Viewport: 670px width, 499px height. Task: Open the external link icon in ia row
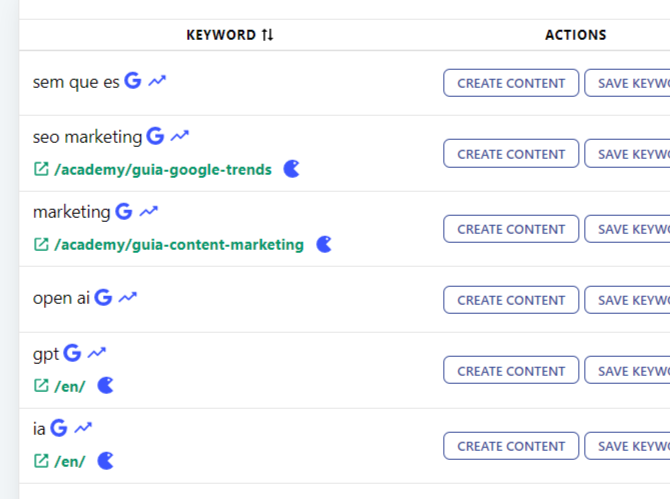click(41, 461)
